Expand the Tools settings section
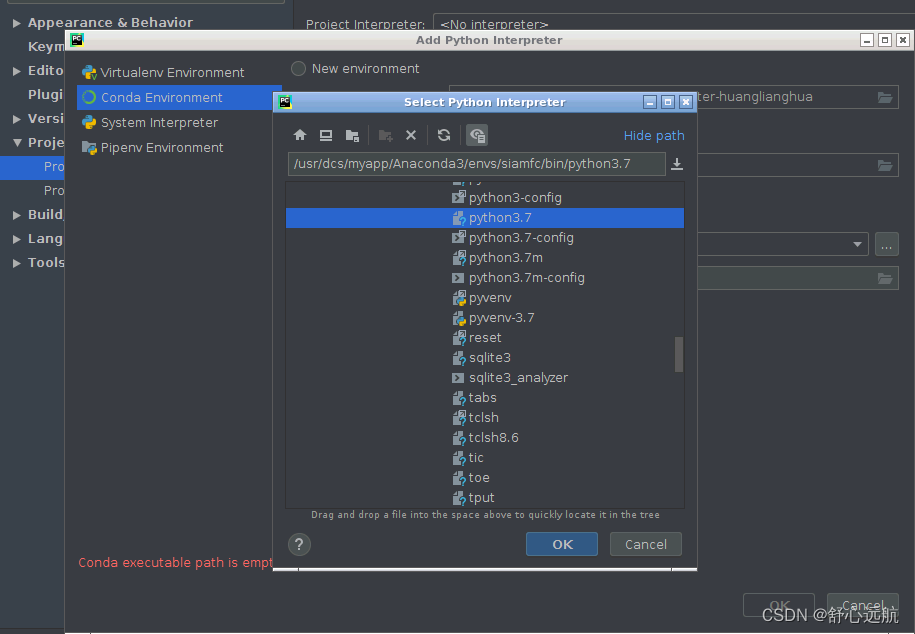This screenshot has width=915, height=634. [x=17, y=262]
